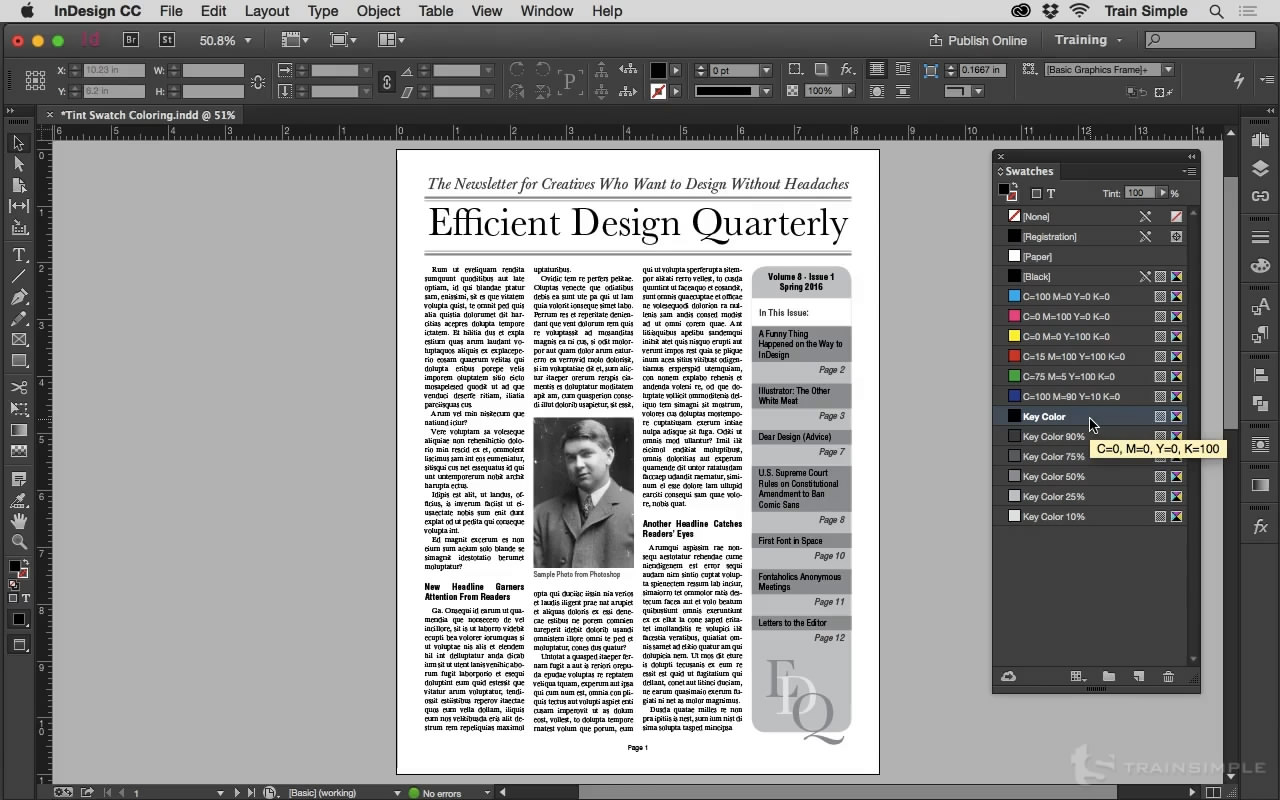Image resolution: width=1280 pixels, height=800 pixels.
Task: Click the Tint percentage input field
Action: [x=1139, y=193]
